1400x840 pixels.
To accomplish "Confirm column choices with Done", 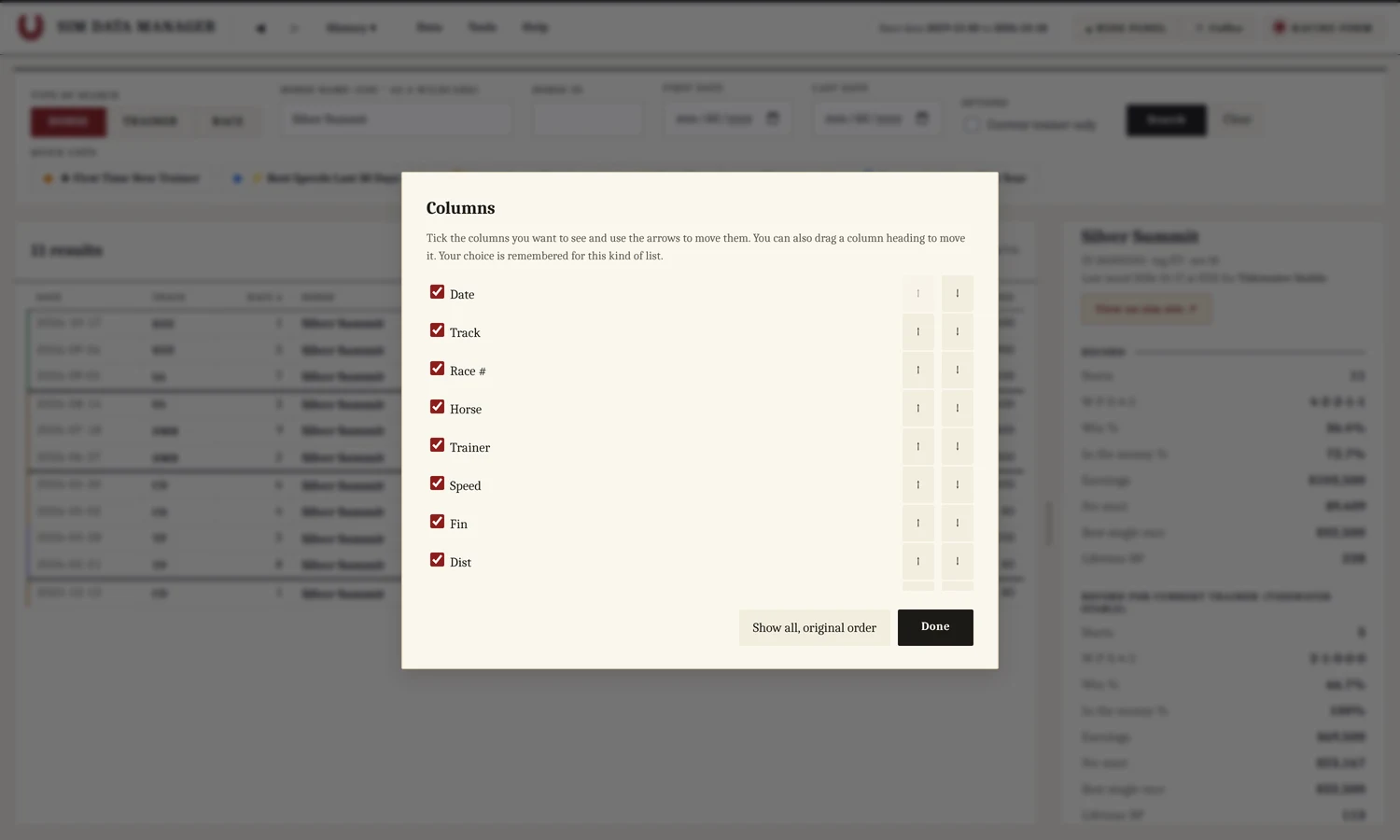I will click(935, 628).
